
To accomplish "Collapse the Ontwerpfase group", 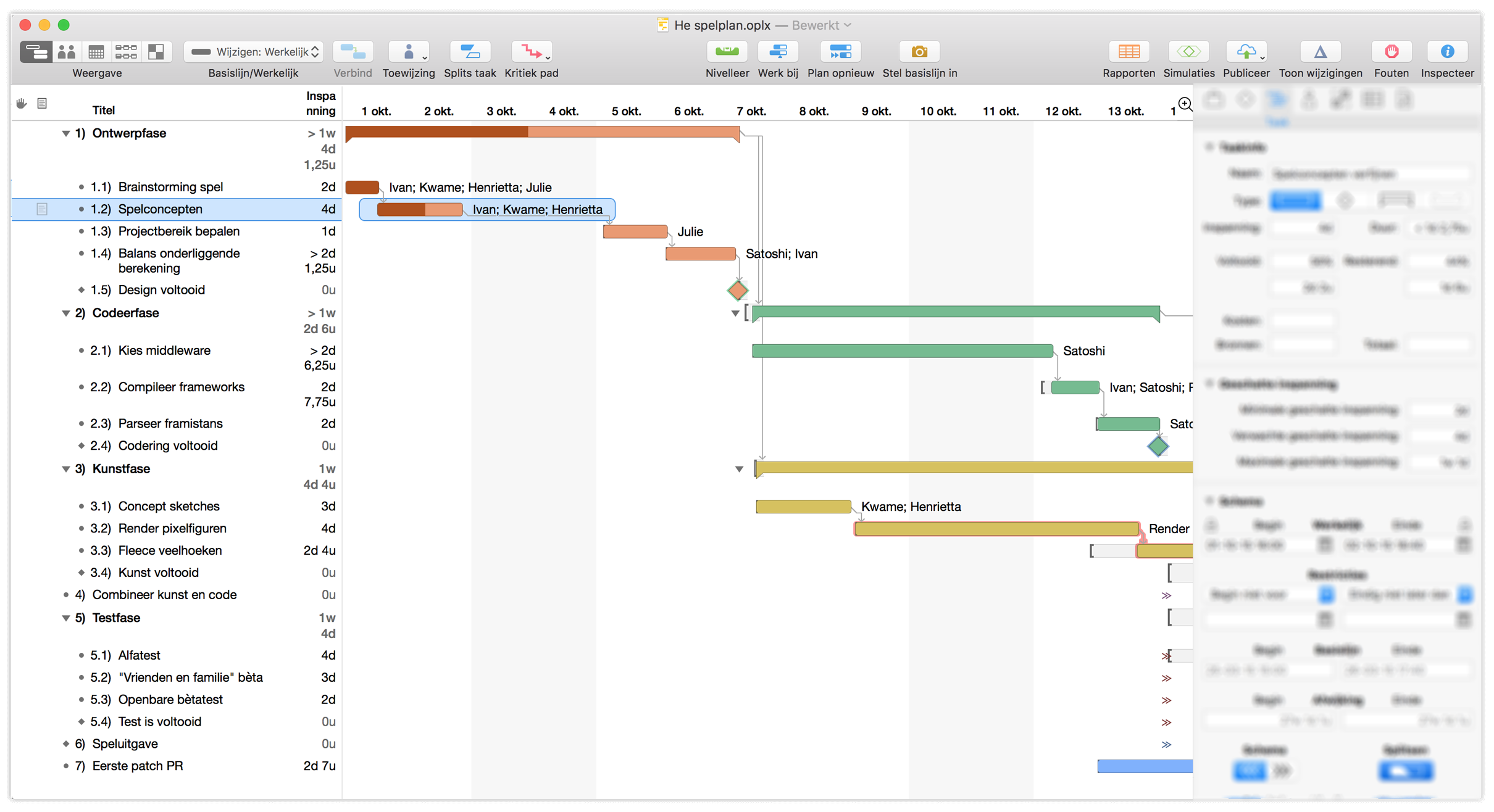I will point(65,133).
